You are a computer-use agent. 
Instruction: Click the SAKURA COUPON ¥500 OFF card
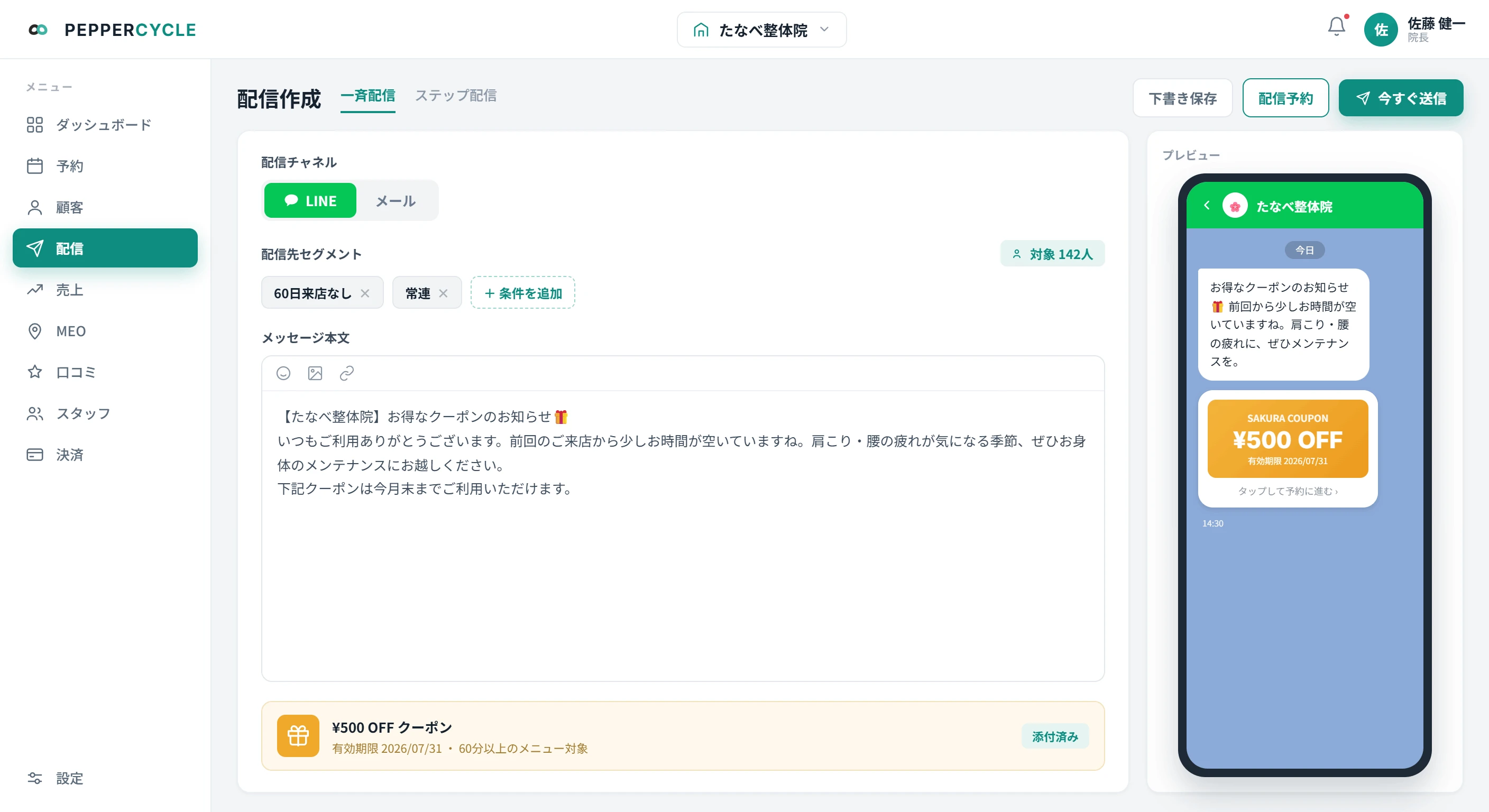[1287, 439]
